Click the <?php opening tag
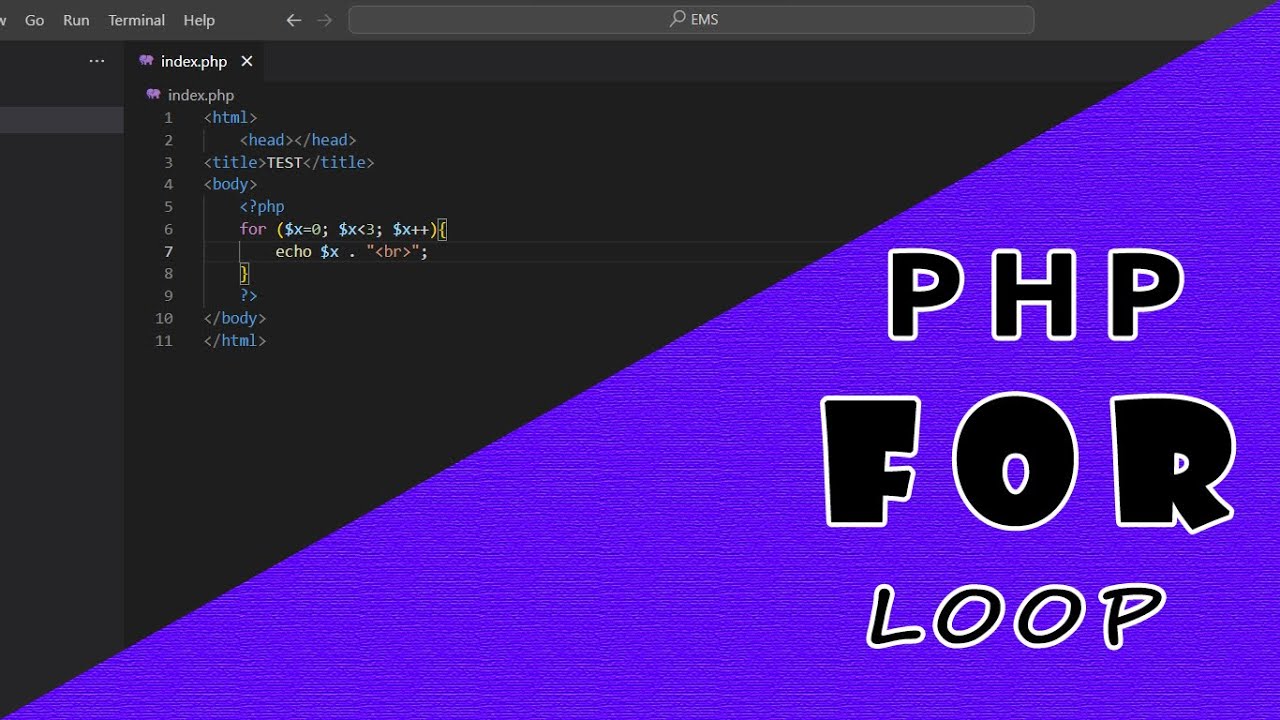Screen dimensions: 1280x720 (x=262, y=207)
